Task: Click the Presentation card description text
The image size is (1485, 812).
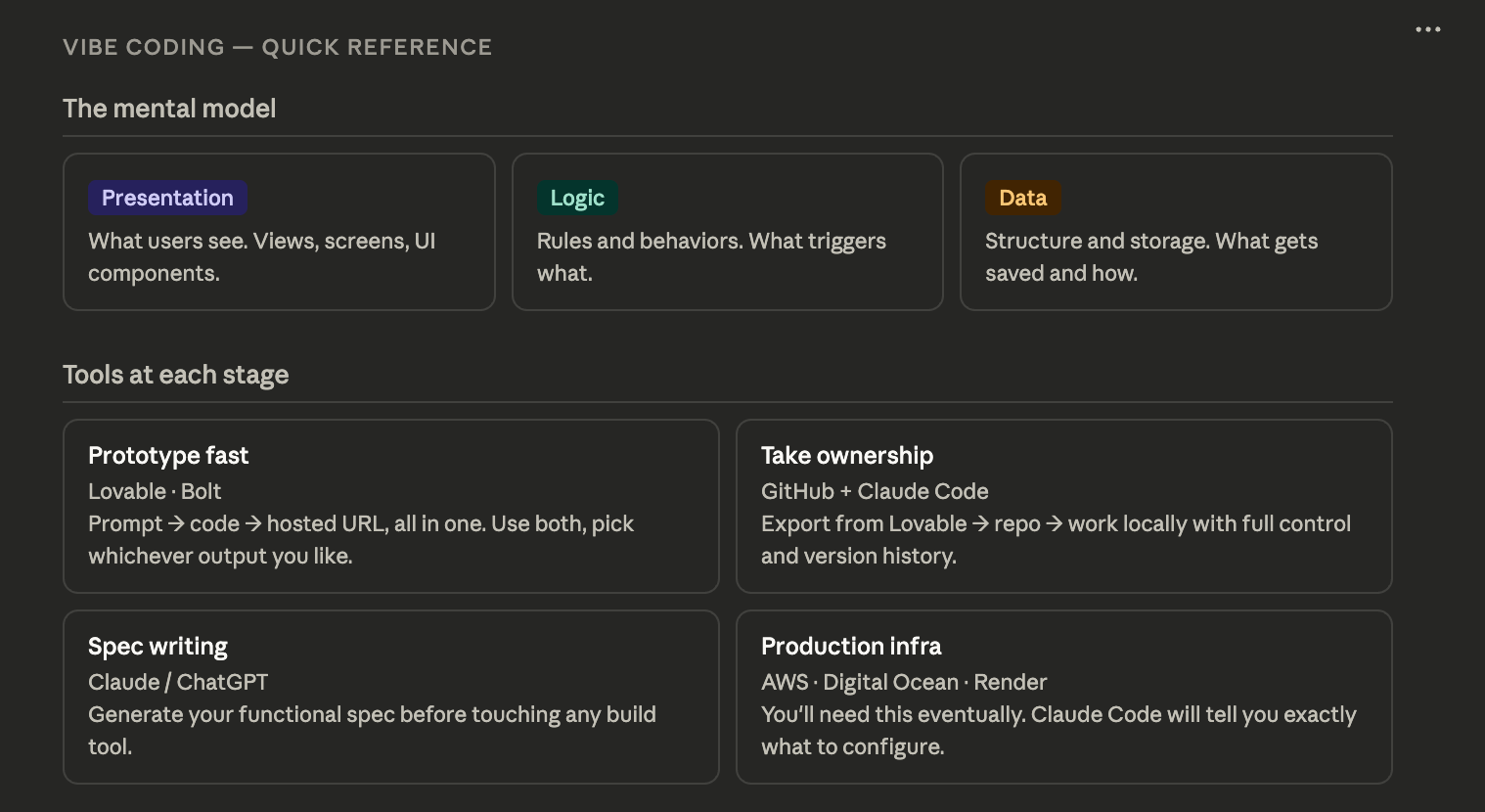Action: point(261,256)
